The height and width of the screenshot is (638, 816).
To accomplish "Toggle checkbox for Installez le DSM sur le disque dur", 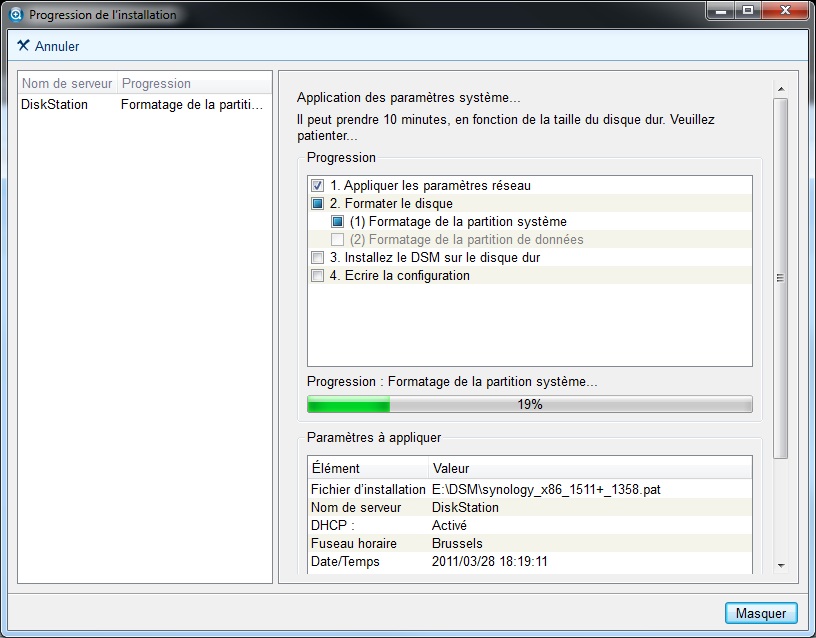I will pyautogui.click(x=317, y=258).
